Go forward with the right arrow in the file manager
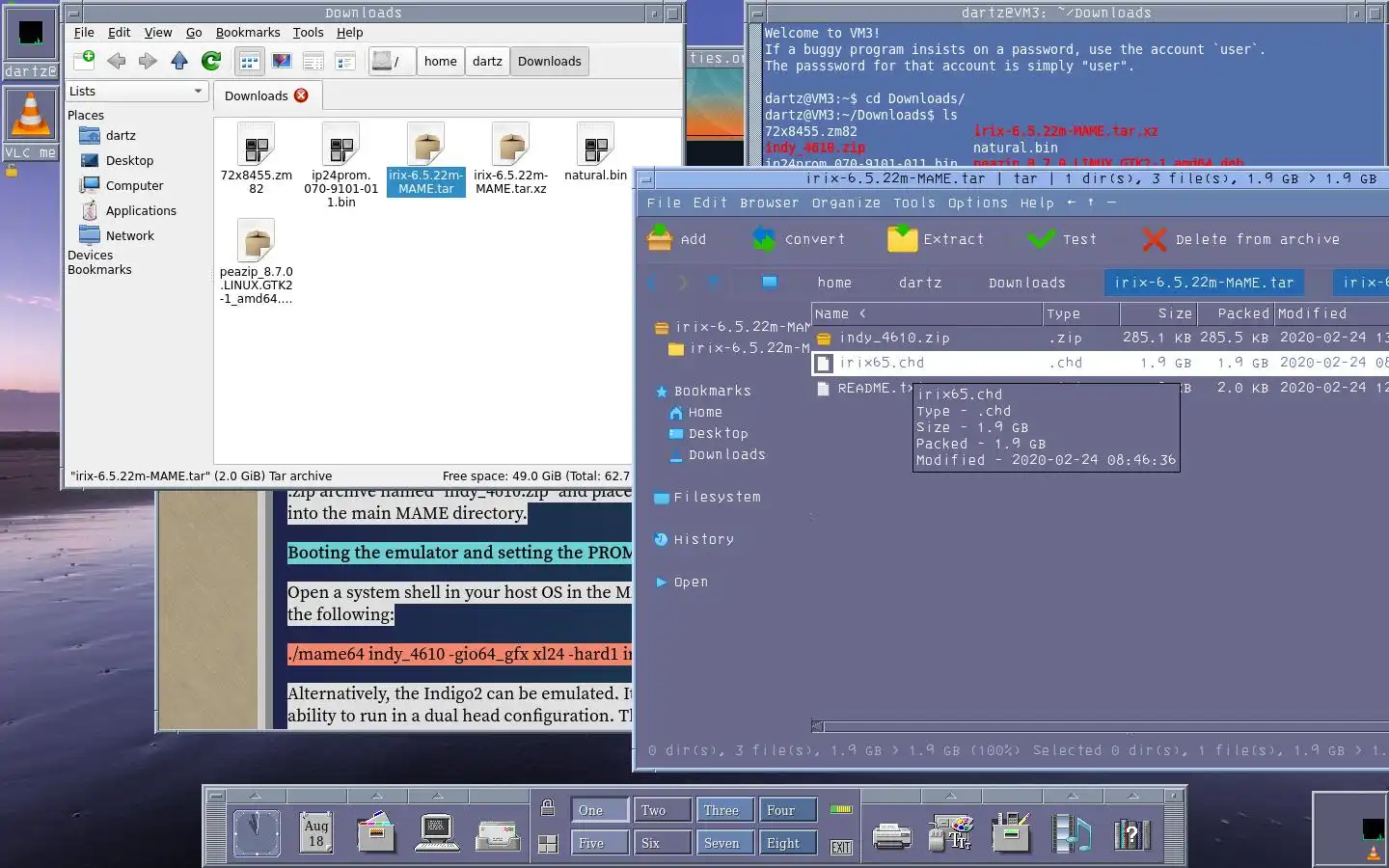This screenshot has width=1389, height=868. [148, 61]
